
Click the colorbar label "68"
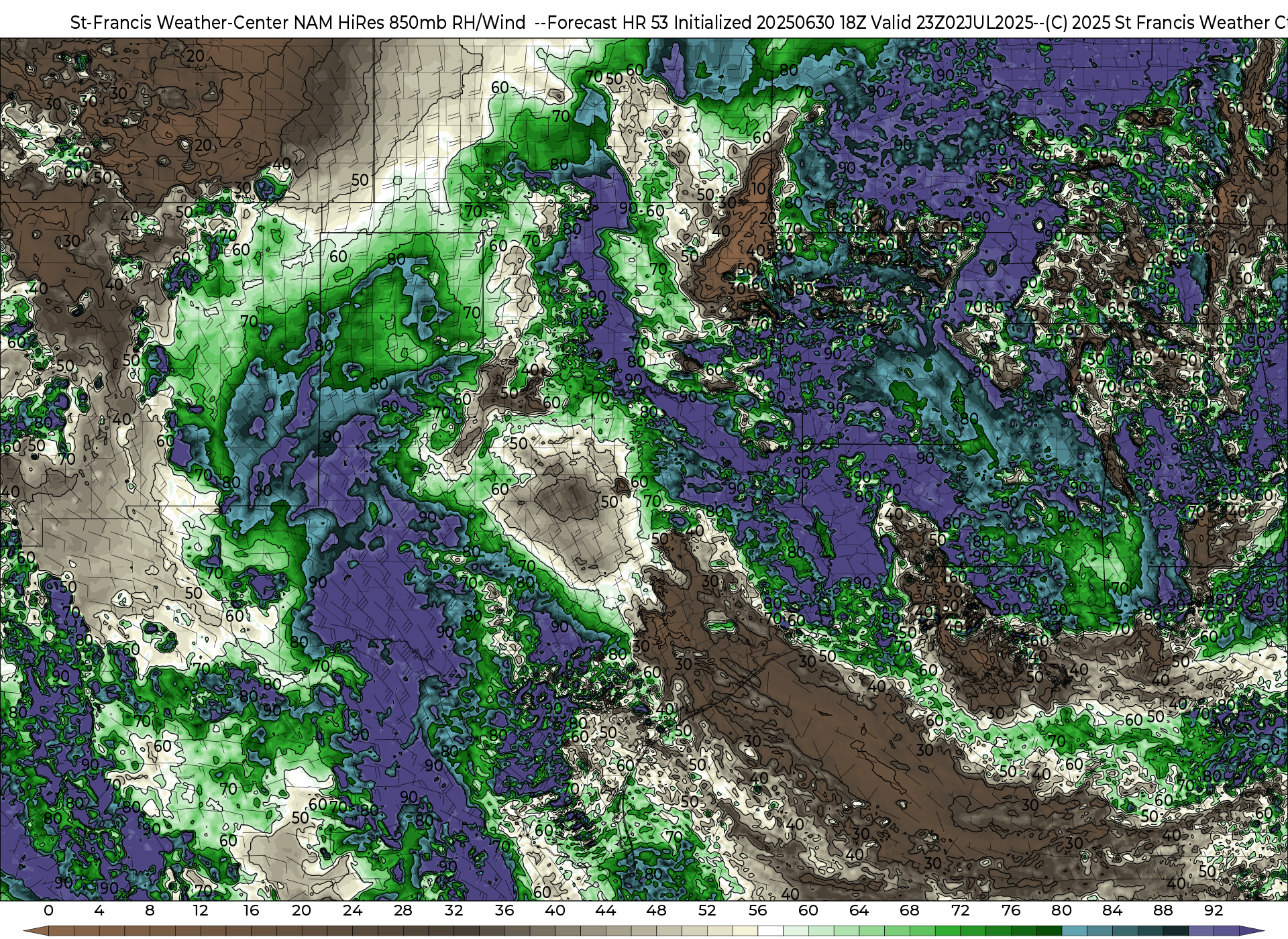click(910, 910)
